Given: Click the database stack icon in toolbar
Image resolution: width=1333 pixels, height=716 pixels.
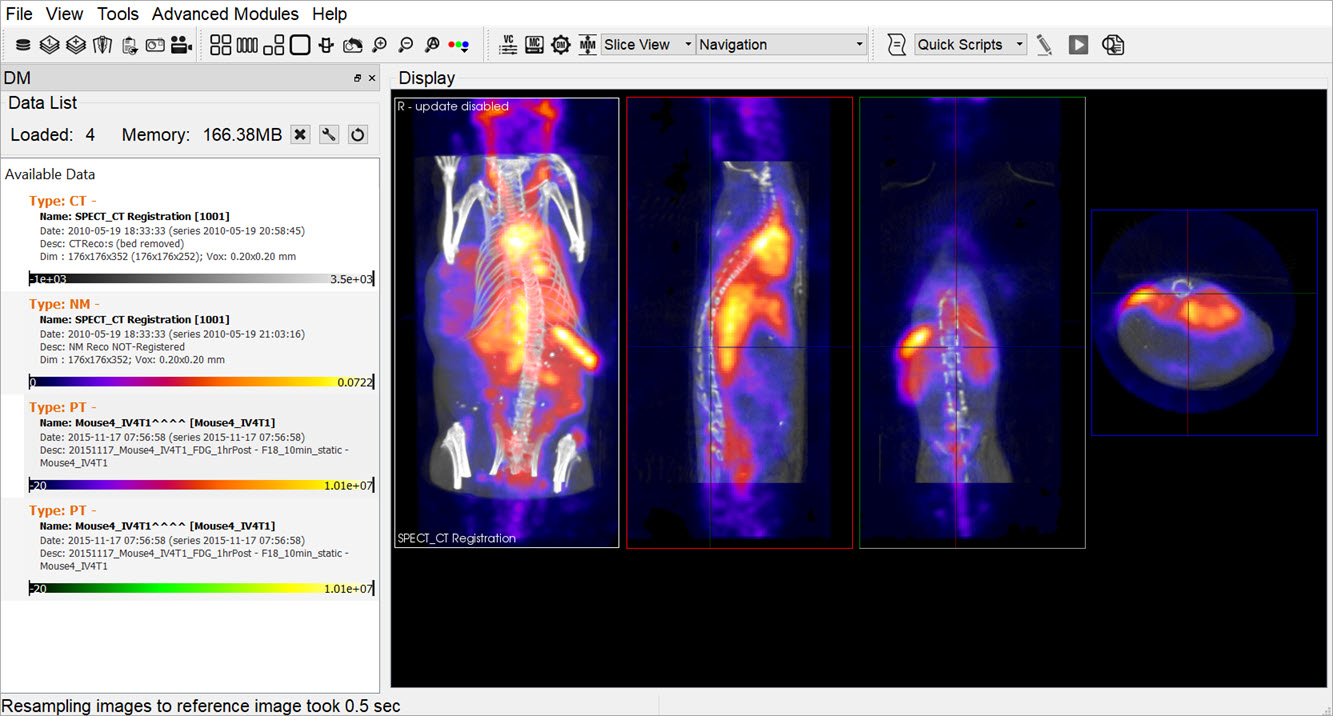Looking at the screenshot, I should click(x=23, y=45).
